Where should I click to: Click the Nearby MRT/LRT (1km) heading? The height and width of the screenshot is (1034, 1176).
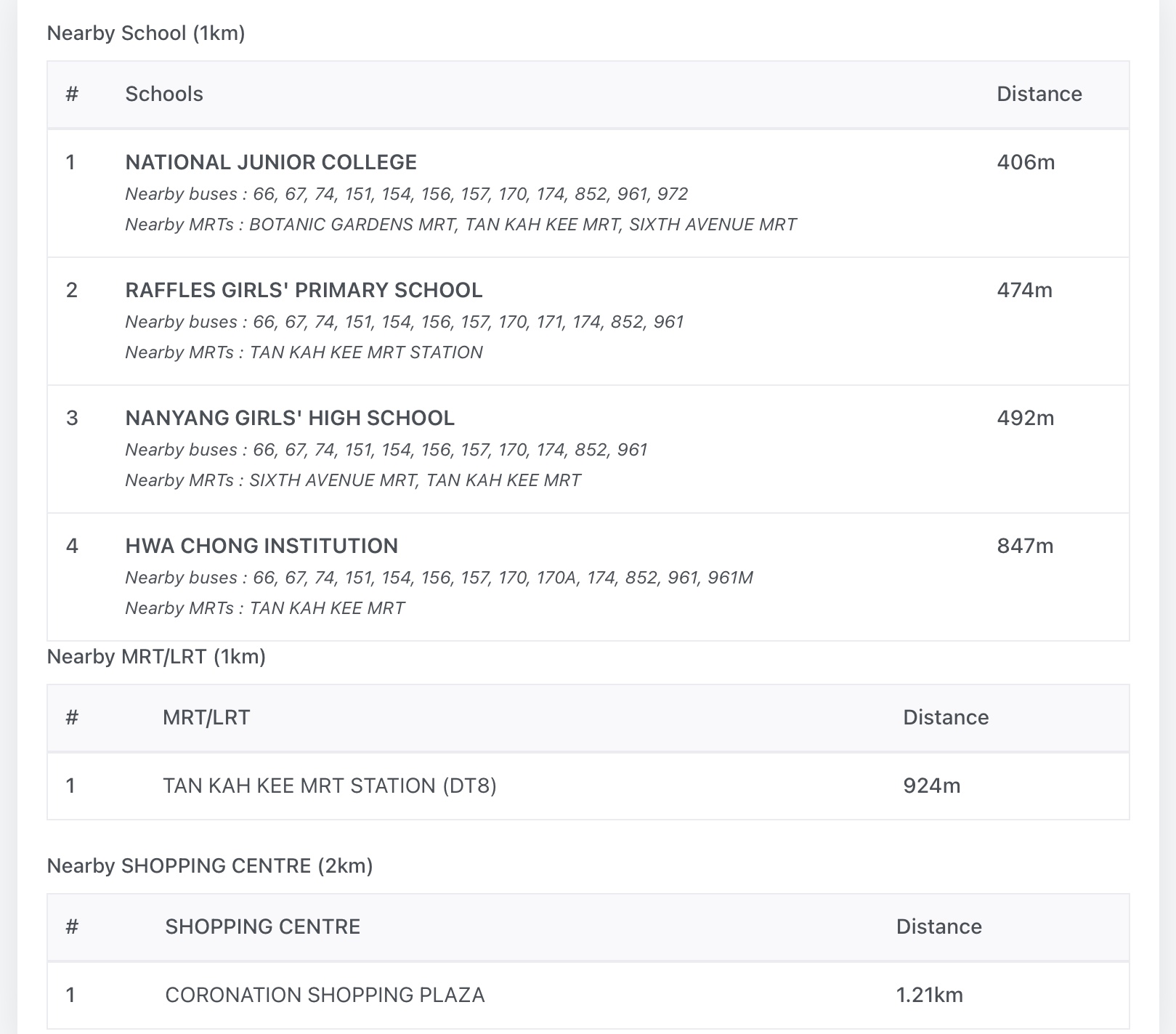156,657
